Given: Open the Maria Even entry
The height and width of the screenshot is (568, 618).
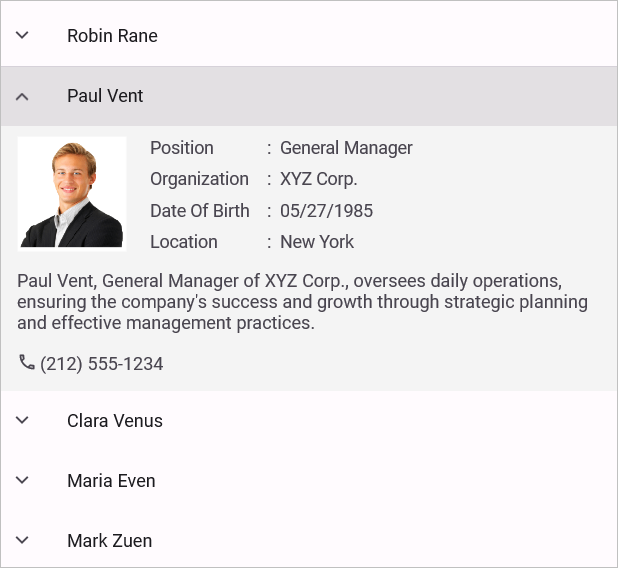Looking at the screenshot, I should 111,481.
